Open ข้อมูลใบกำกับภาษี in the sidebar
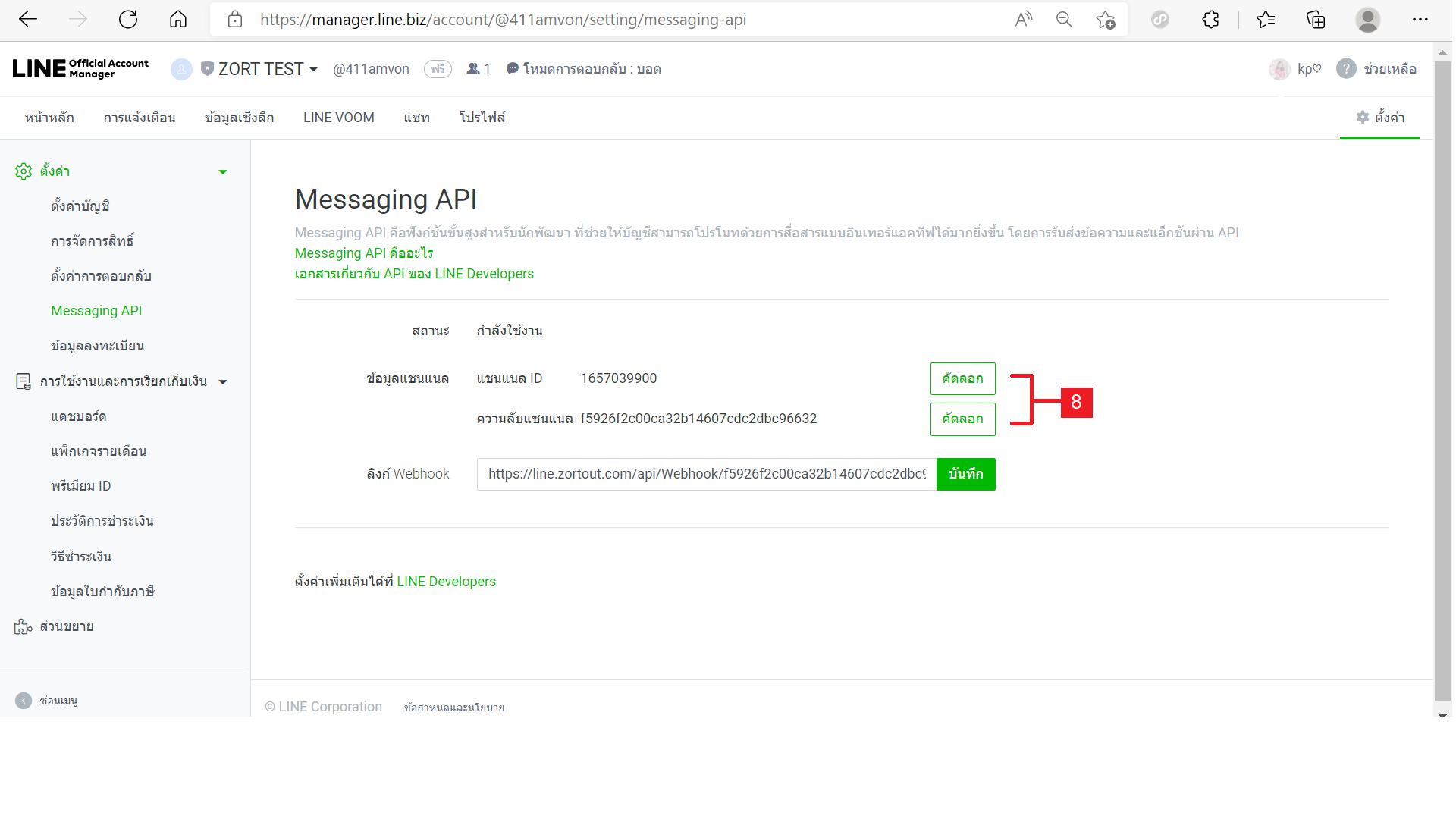Image resolution: width=1456 pixels, height=819 pixels. pos(103,591)
